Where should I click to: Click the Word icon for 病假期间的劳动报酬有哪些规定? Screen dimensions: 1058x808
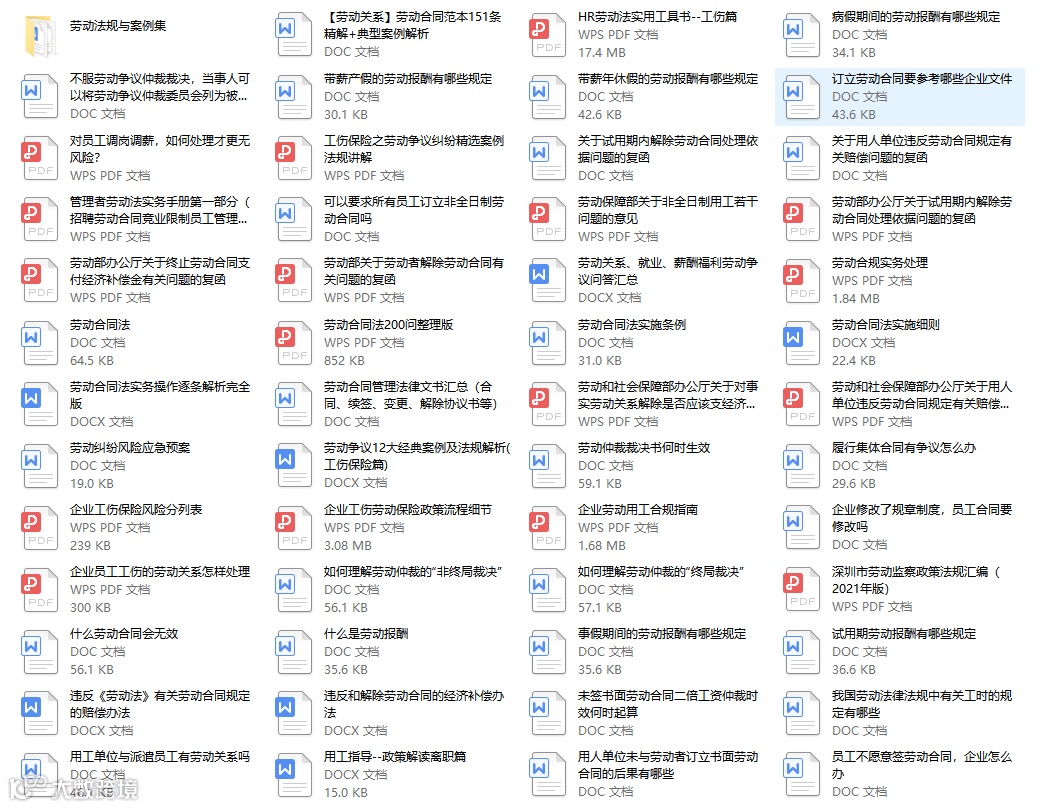pos(802,35)
